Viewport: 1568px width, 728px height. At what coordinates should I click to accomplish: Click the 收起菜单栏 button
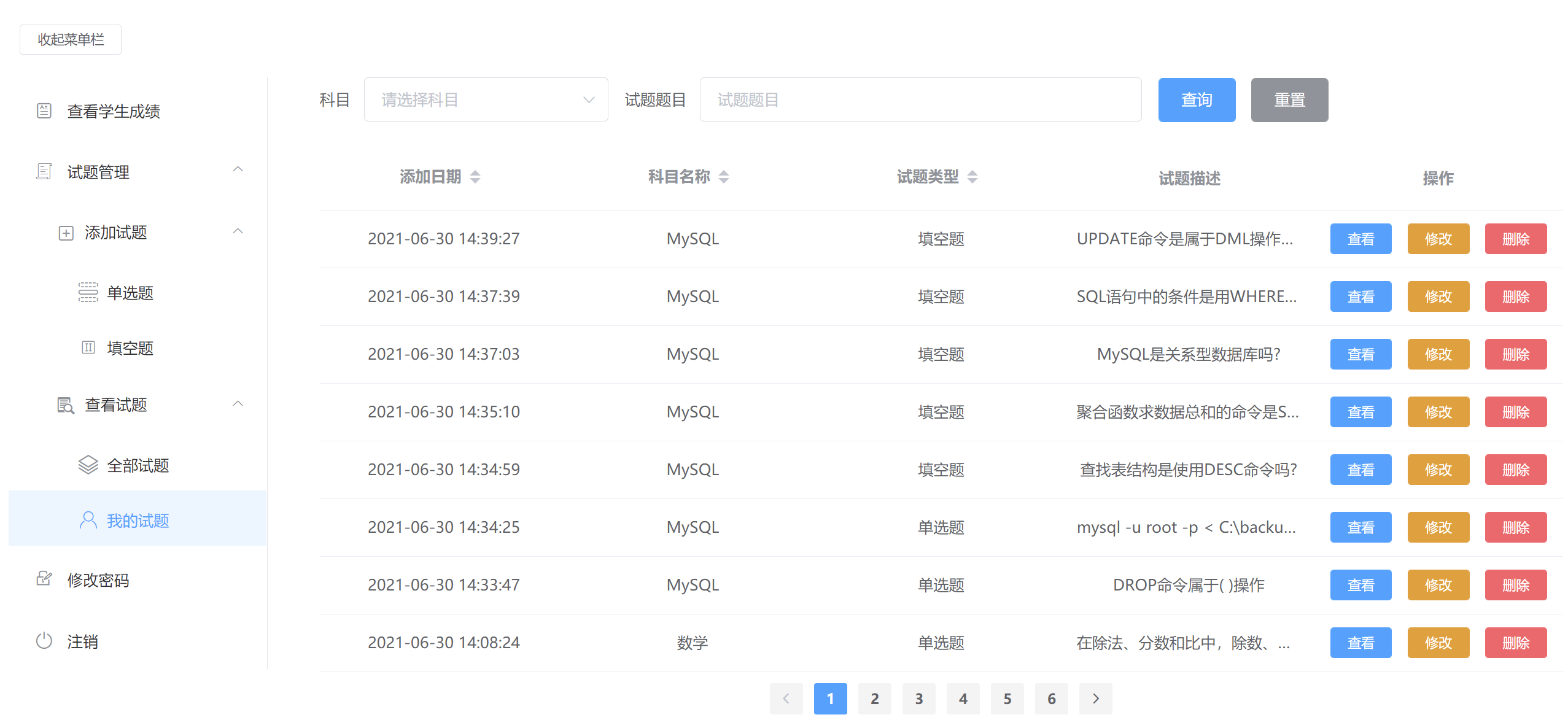pyautogui.click(x=71, y=39)
